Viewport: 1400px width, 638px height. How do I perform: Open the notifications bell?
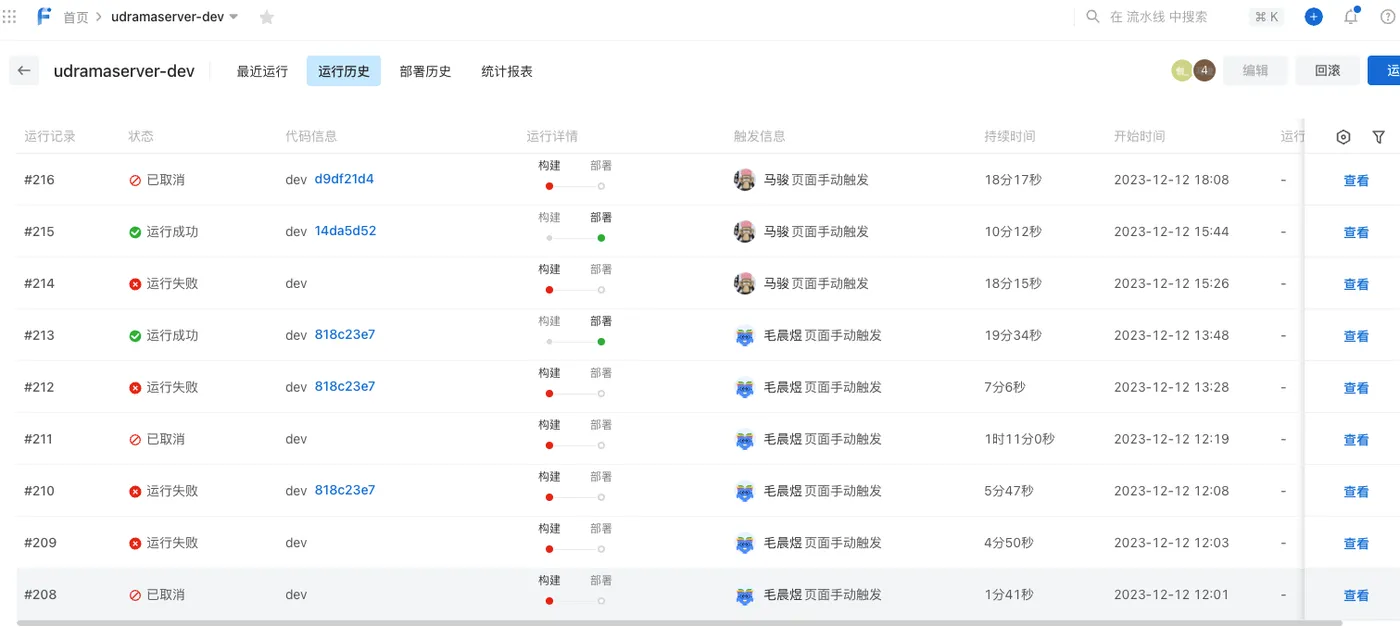1351,17
